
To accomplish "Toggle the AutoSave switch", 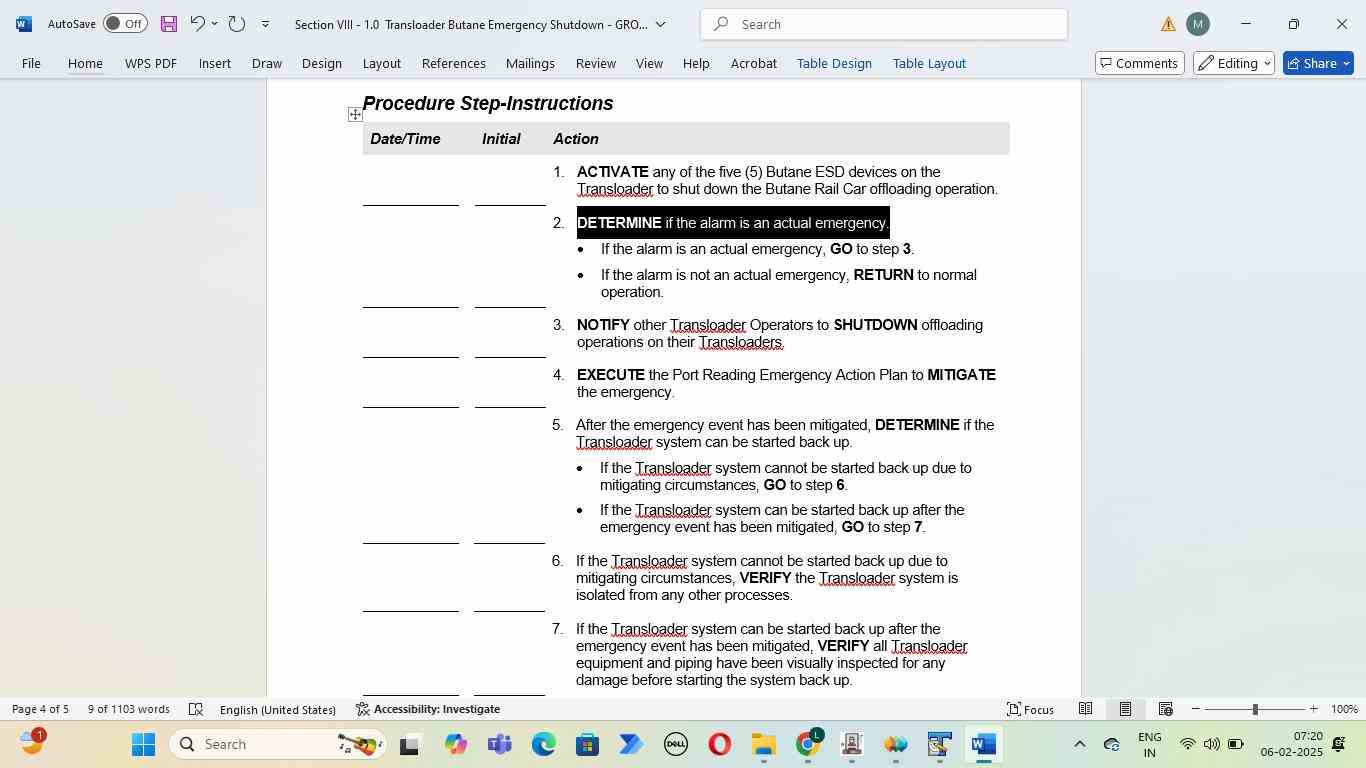I will [x=125, y=23].
